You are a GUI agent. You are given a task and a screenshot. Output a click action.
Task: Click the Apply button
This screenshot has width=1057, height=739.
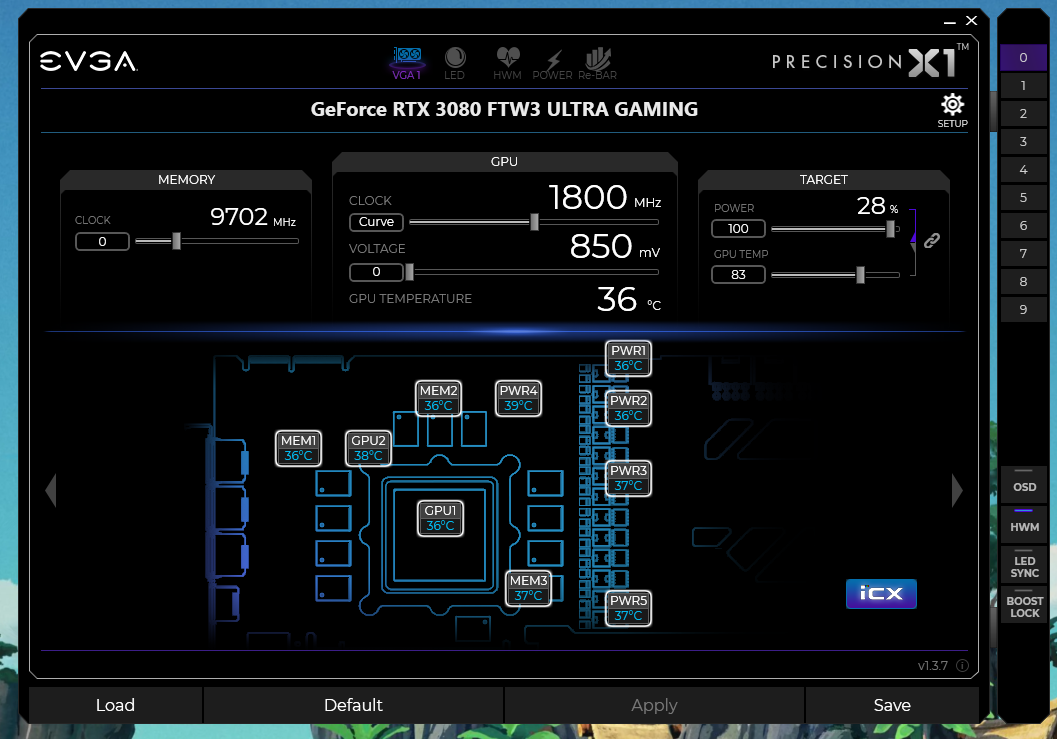coord(654,705)
